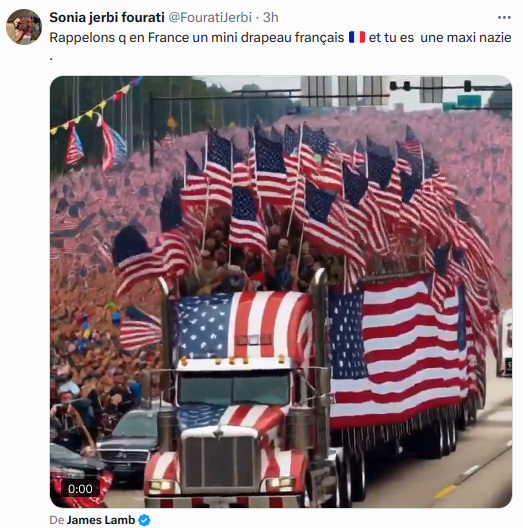The height and width of the screenshot is (528, 523).
Task: Click the black SUV beside the truck
Action: (x=130, y=444)
